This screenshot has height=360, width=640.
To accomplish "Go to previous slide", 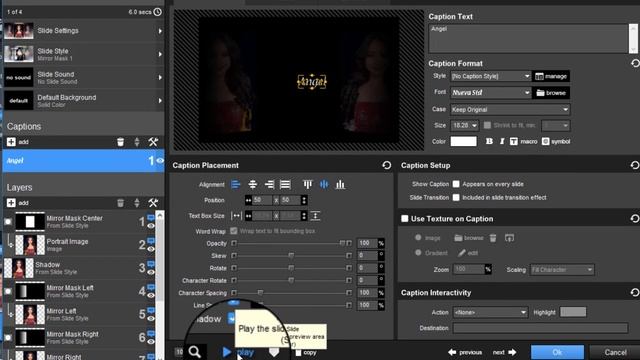I will pos(465,352).
